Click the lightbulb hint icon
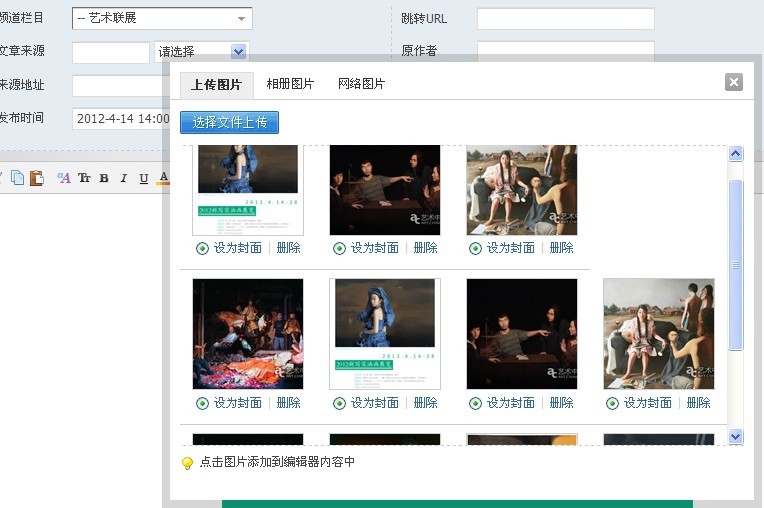Viewport: 764px width, 508px height. click(187, 463)
